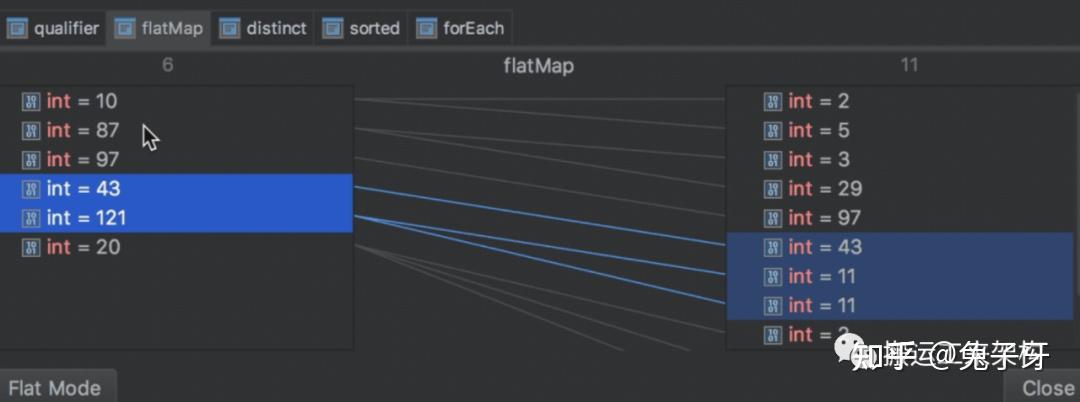Click icon beside int = 97 on left
Screen dimensions: 1080x402
(x=32, y=160)
